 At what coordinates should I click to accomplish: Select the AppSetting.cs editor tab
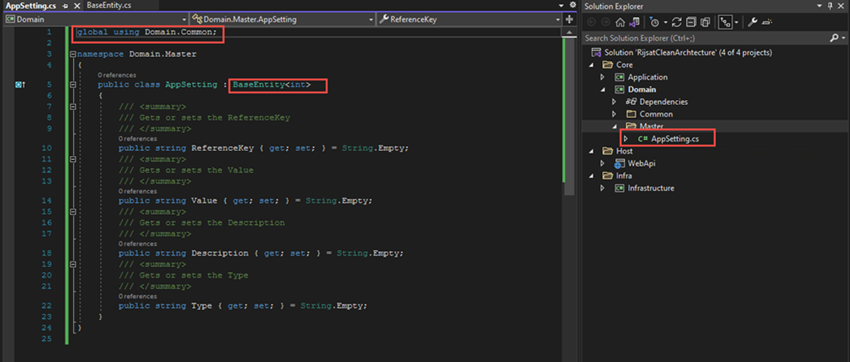pos(31,5)
